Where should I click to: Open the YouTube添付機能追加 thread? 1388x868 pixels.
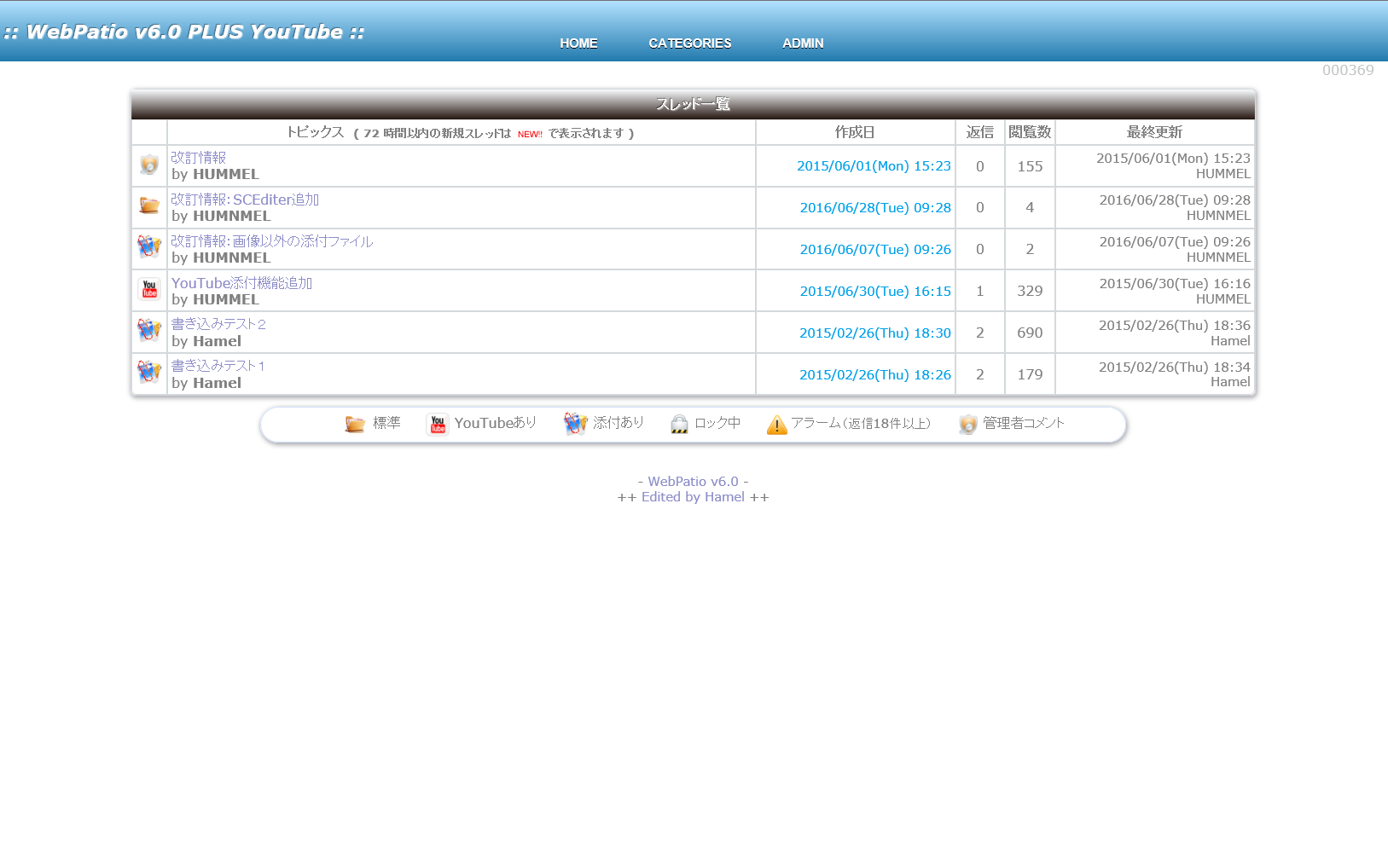tap(241, 283)
